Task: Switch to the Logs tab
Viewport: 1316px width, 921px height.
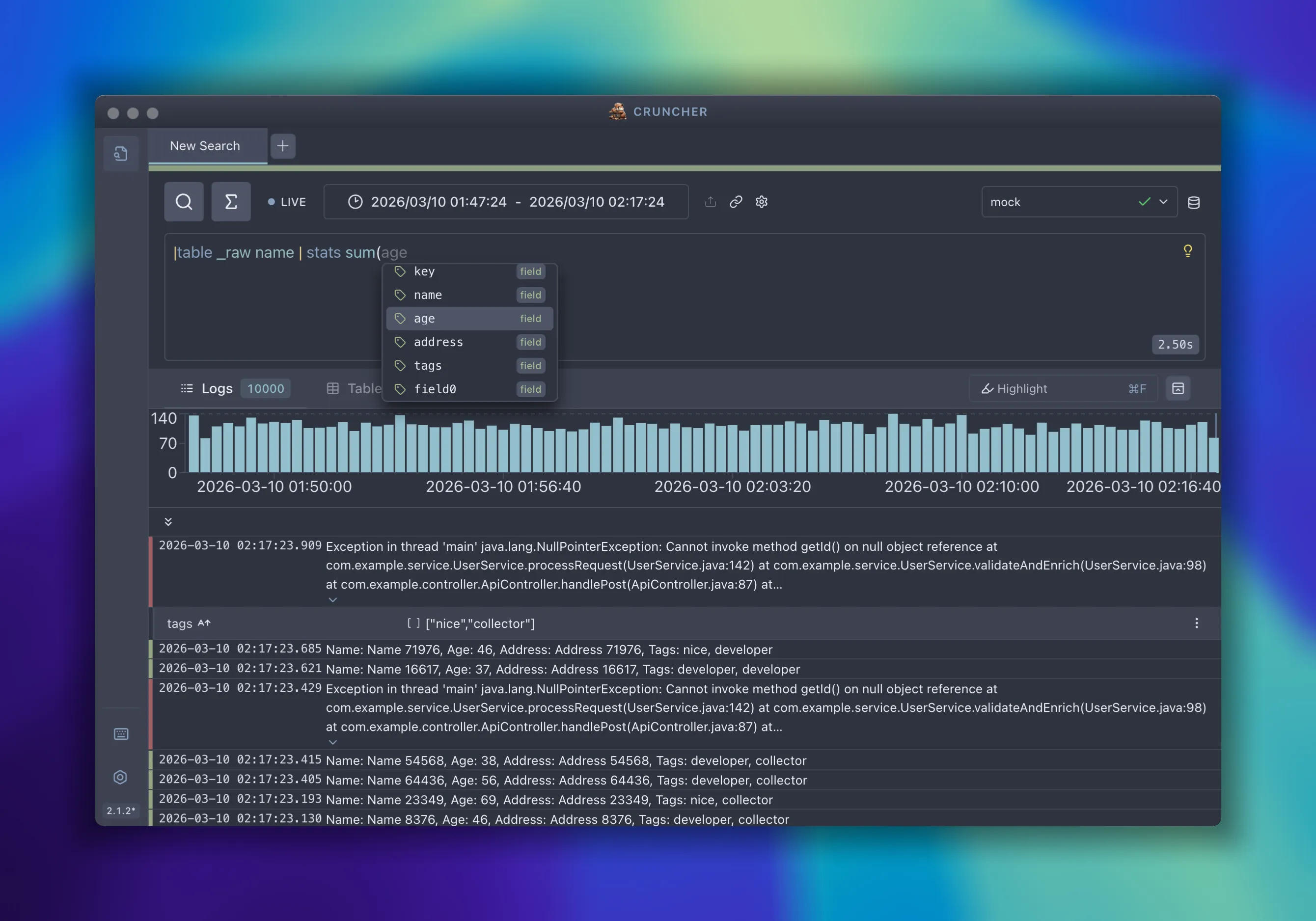Action: pyautogui.click(x=236, y=388)
